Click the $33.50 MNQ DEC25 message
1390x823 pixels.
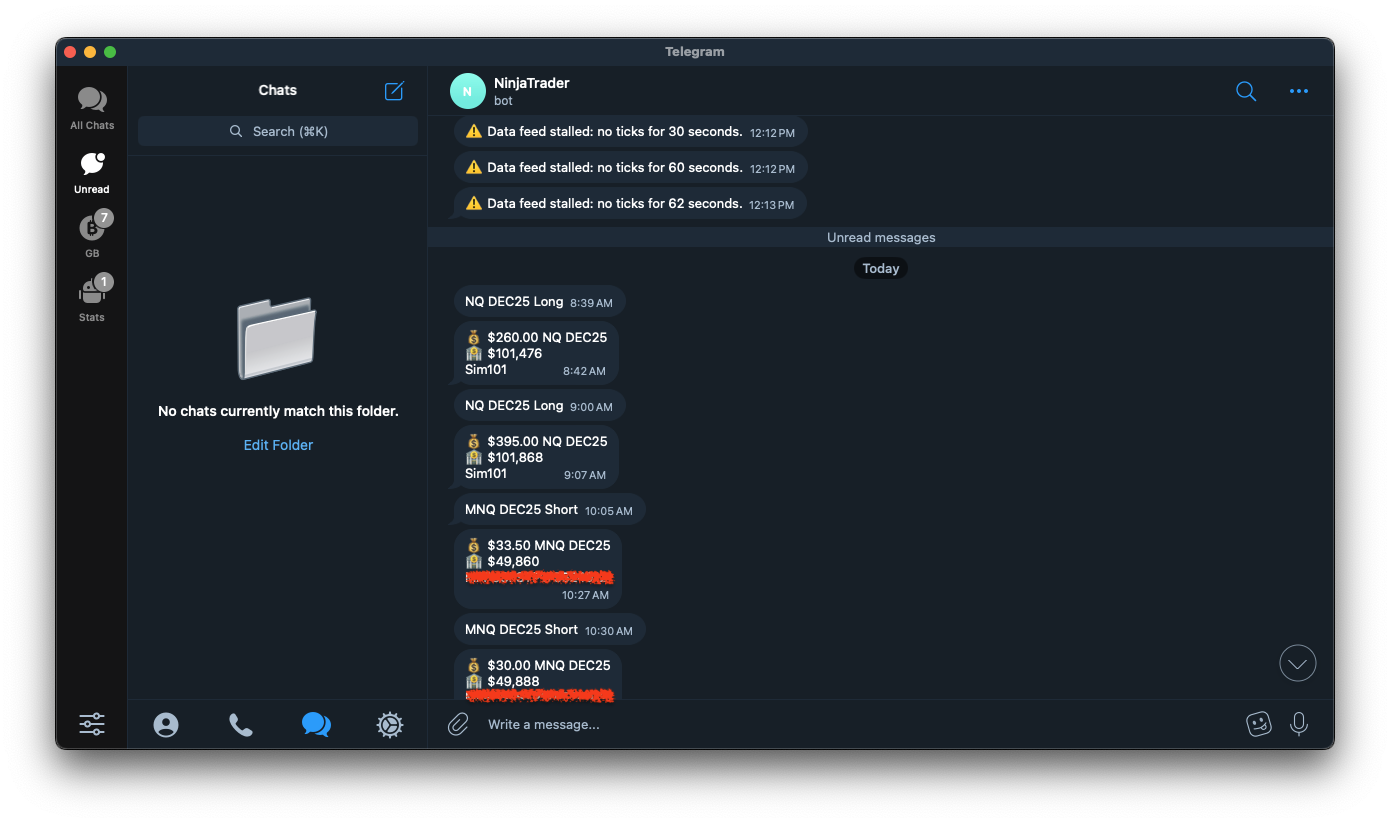(538, 569)
